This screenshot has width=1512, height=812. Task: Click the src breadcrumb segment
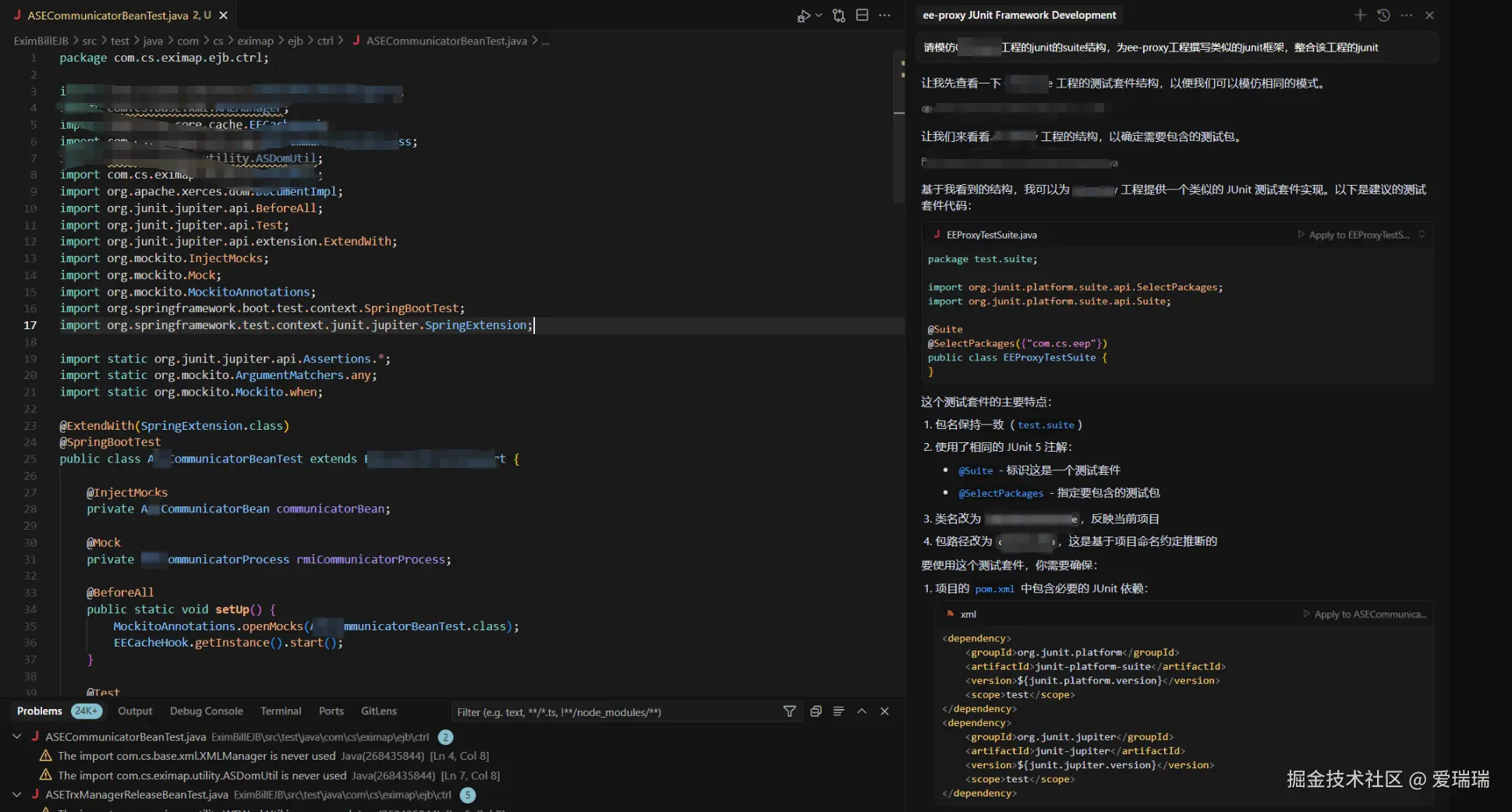90,41
